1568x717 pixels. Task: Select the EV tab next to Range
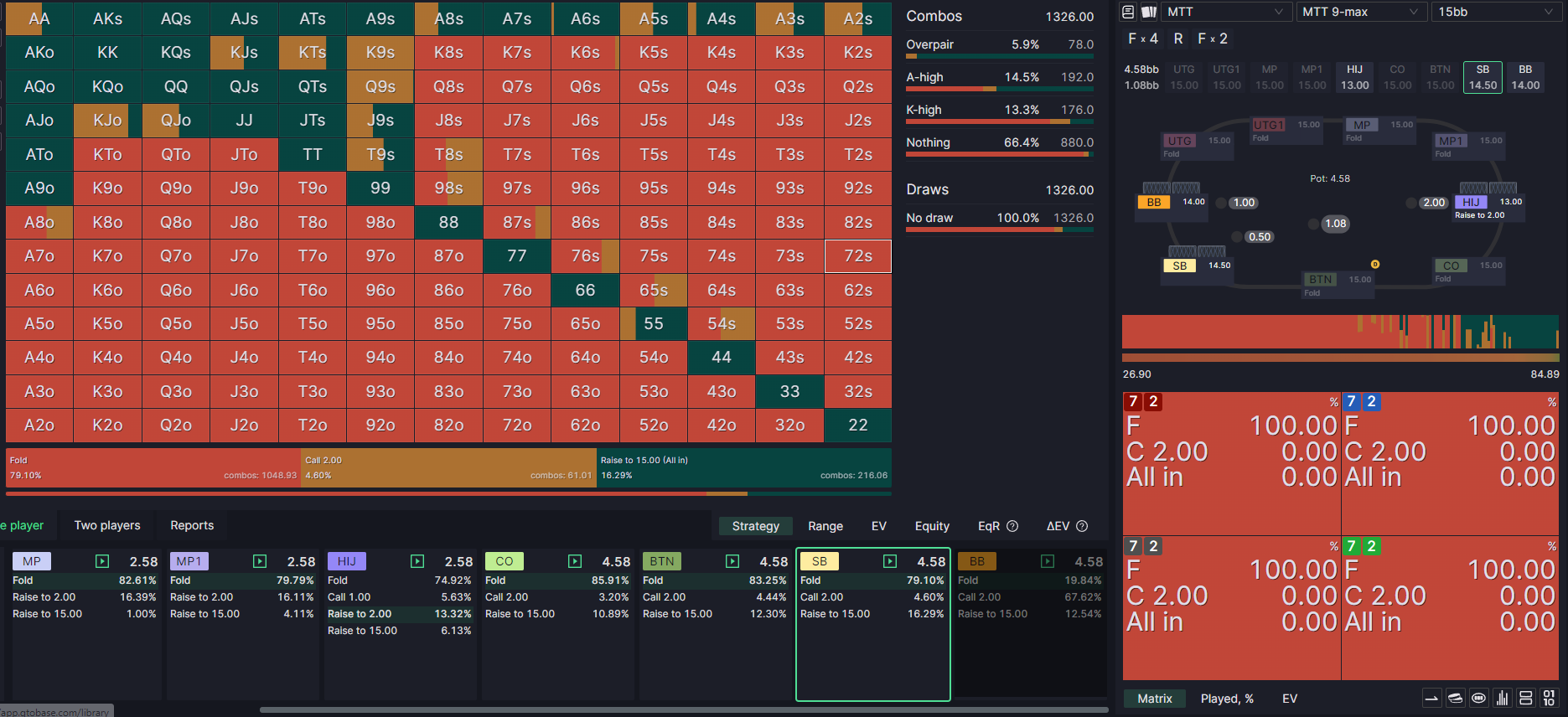(x=878, y=526)
